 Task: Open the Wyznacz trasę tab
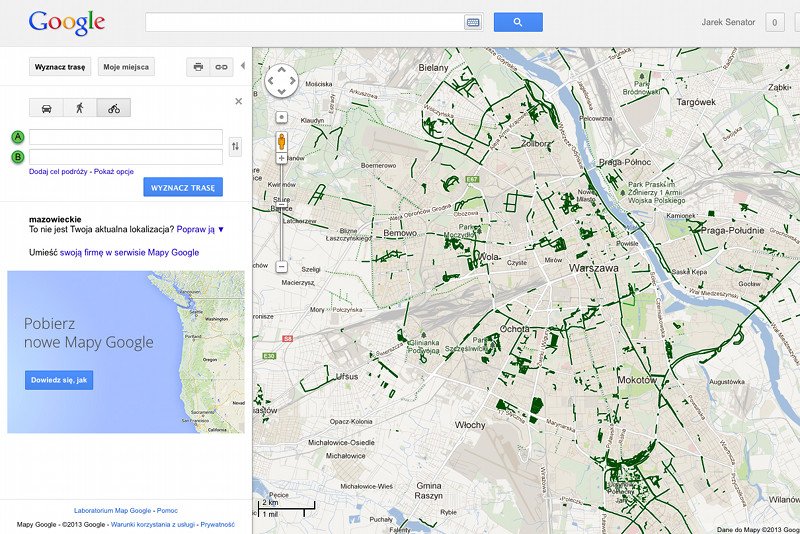59,67
